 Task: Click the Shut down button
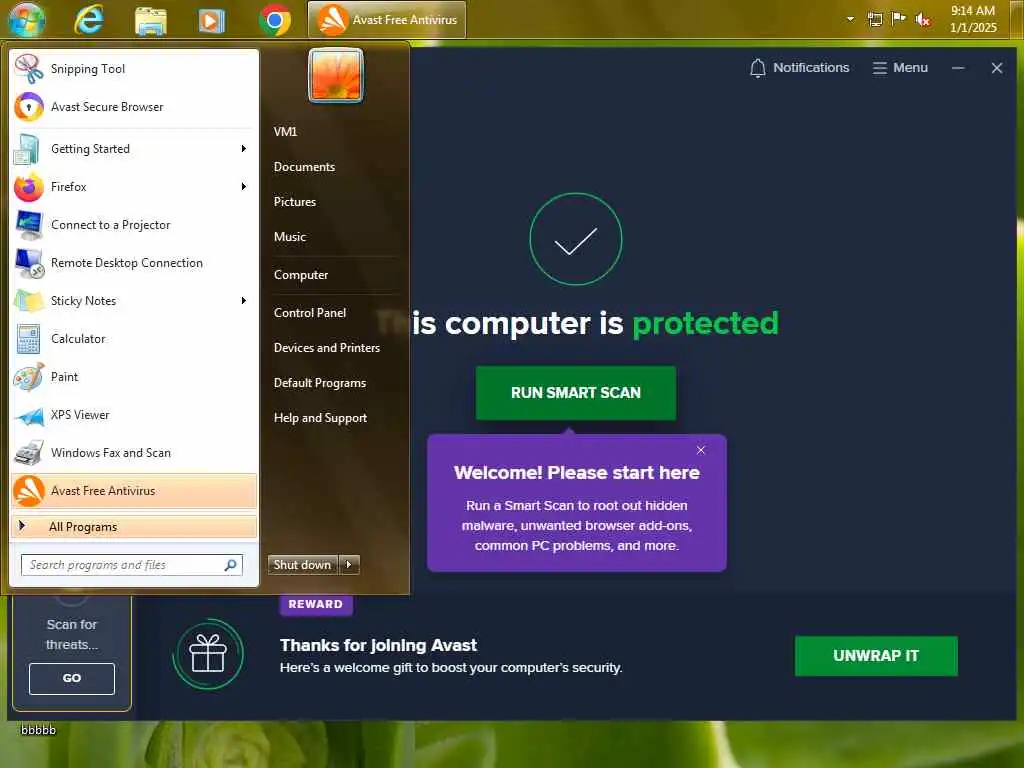point(302,565)
